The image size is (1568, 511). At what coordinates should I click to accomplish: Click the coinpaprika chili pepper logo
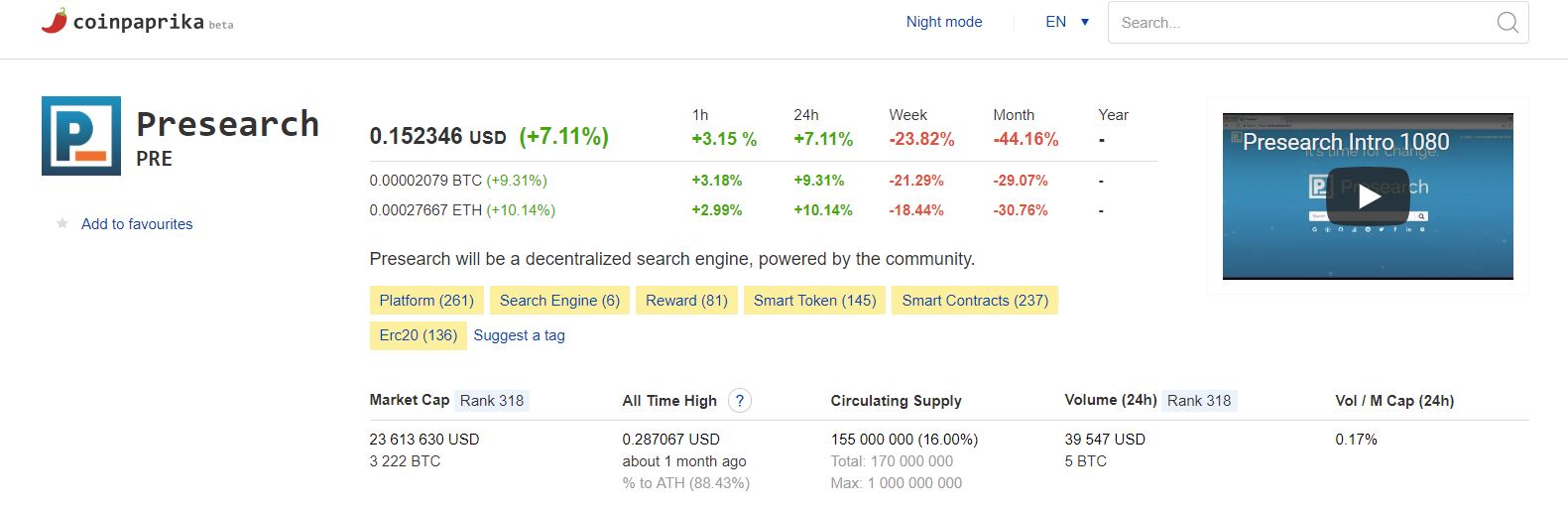(55, 21)
